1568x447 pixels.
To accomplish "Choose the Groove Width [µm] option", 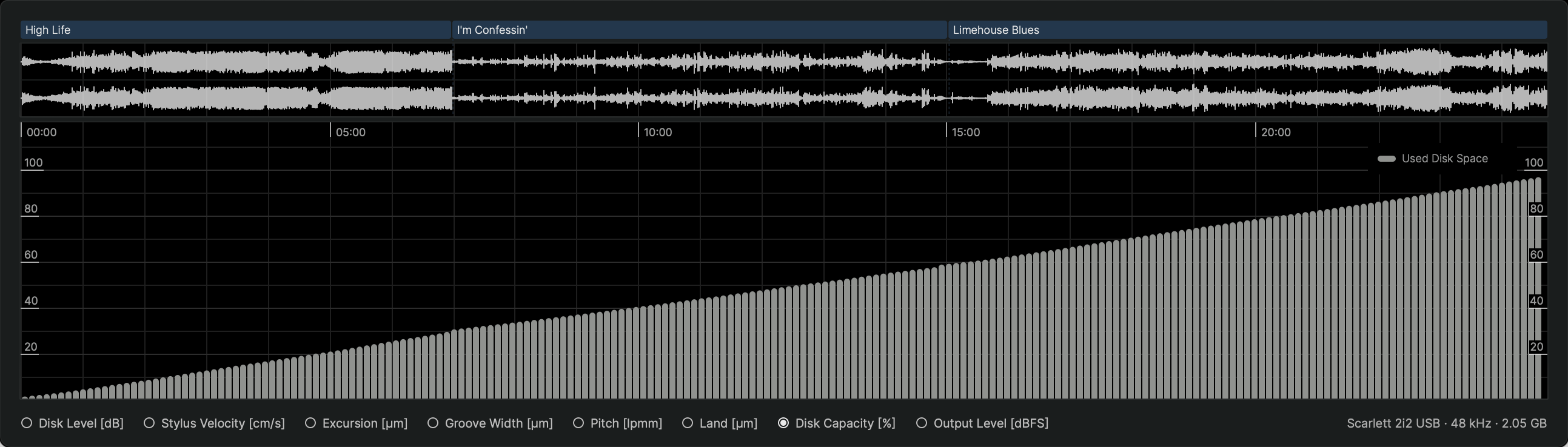I will click(433, 423).
